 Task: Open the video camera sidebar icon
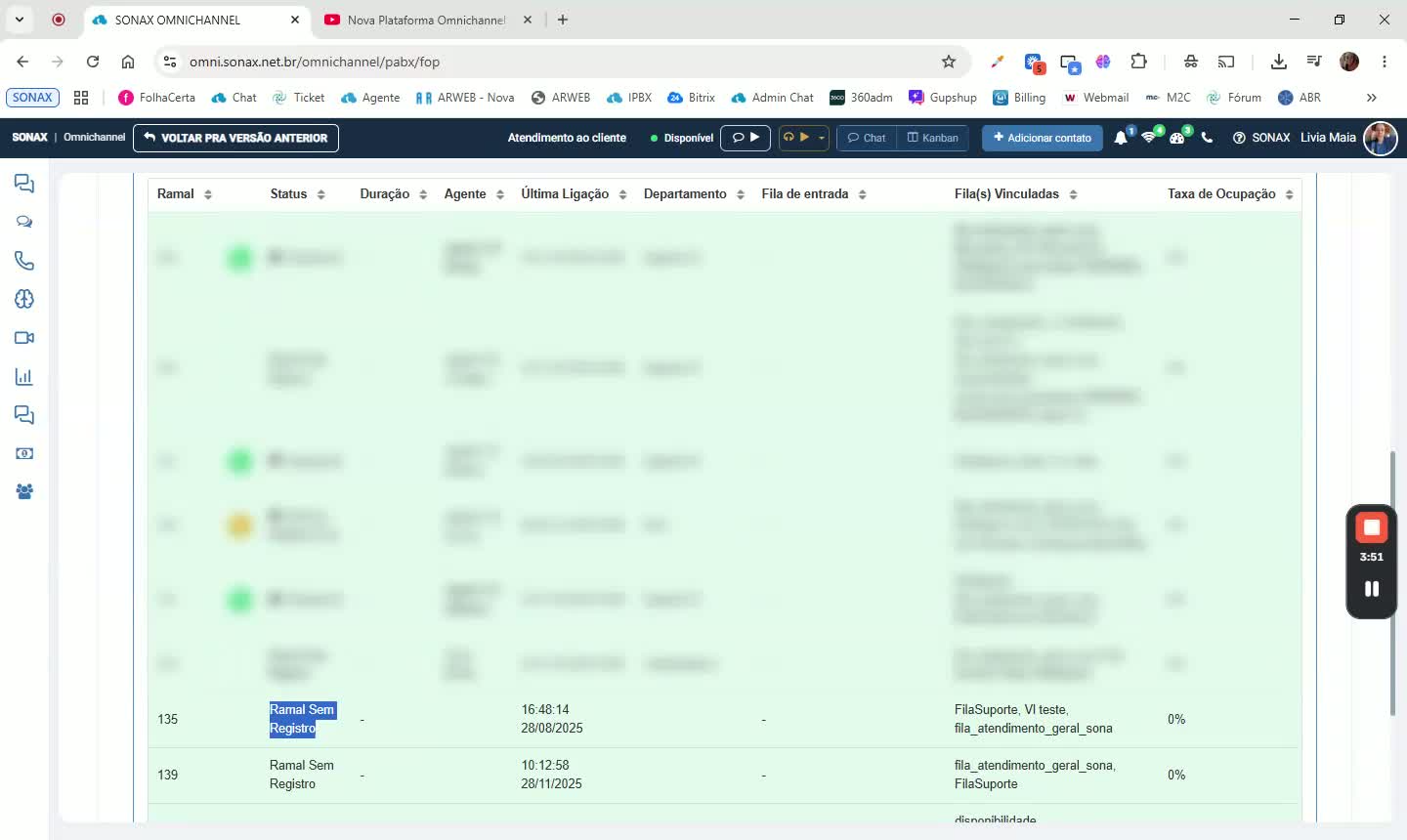[24, 338]
